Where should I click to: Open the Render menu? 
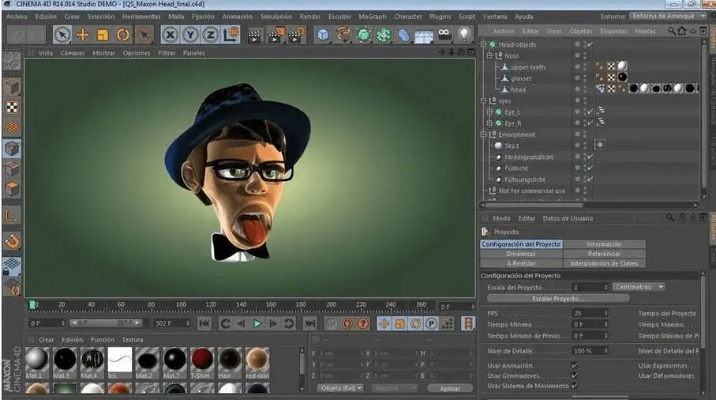(x=310, y=16)
